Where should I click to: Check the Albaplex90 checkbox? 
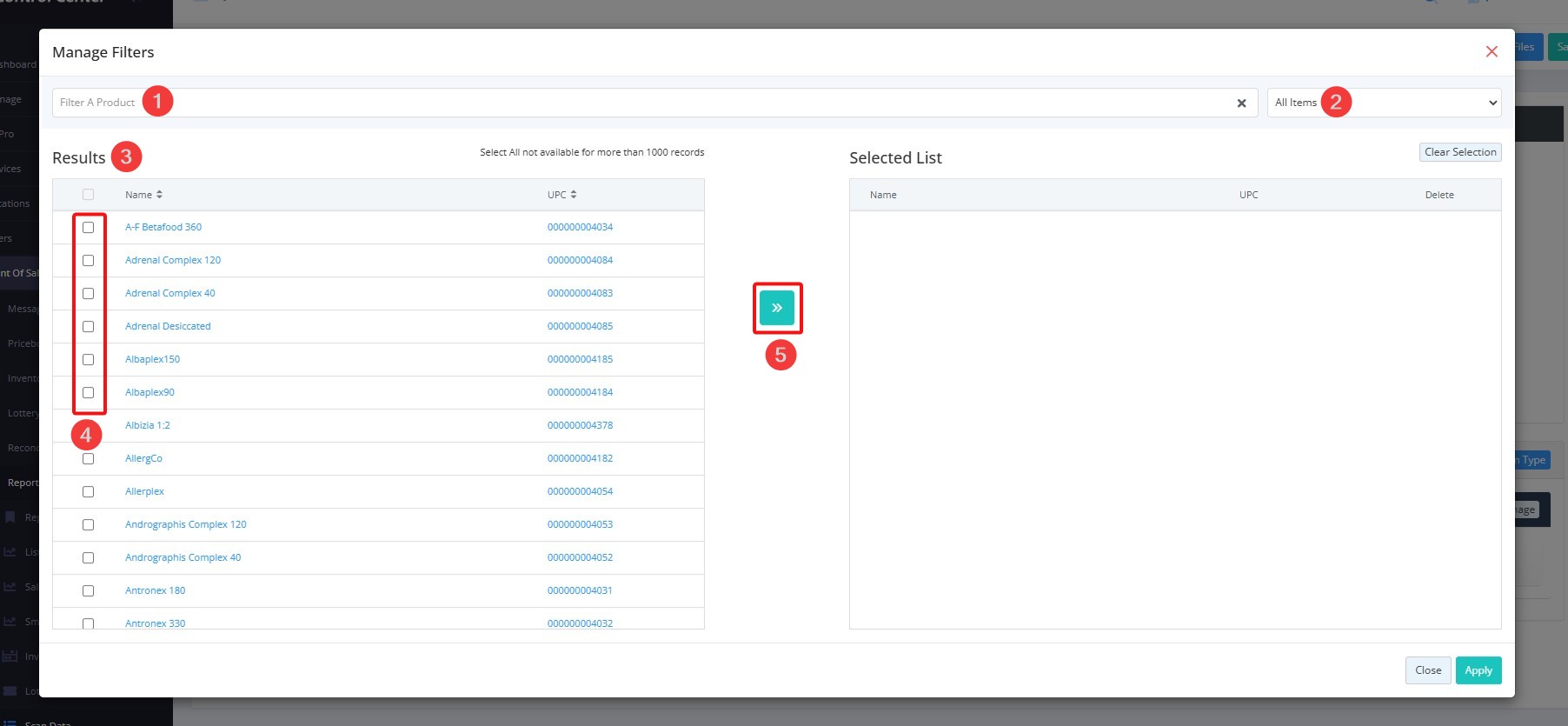88,393
